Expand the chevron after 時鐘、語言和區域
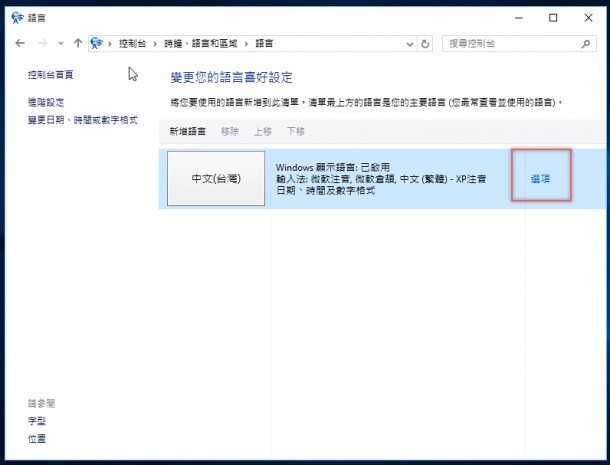 (246, 44)
